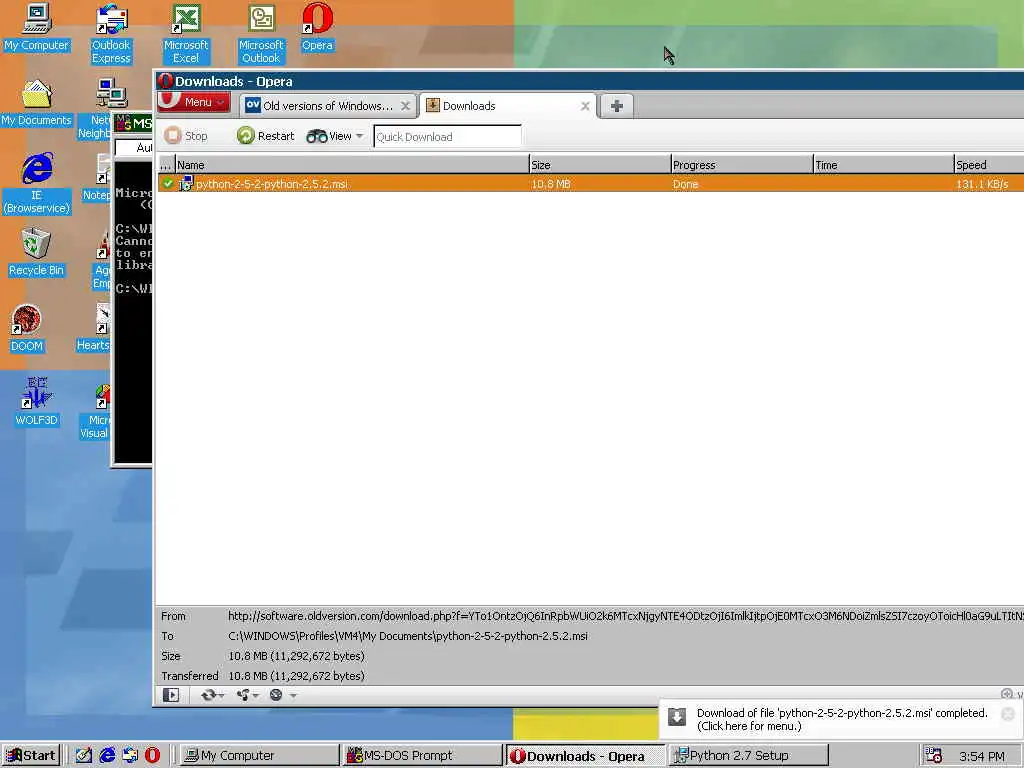Click the 131.1 KB/s speed cell

click(x=982, y=184)
